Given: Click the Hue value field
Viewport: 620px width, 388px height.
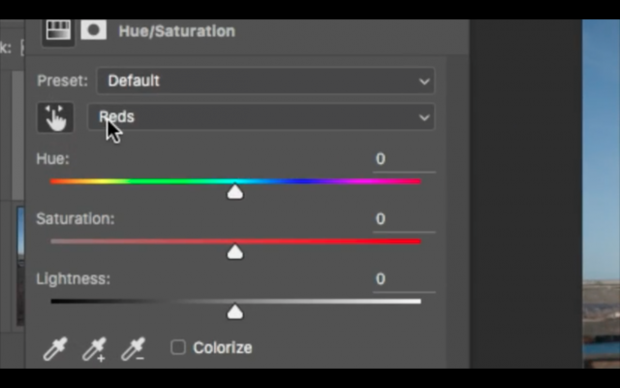Looking at the screenshot, I should [x=404, y=160].
